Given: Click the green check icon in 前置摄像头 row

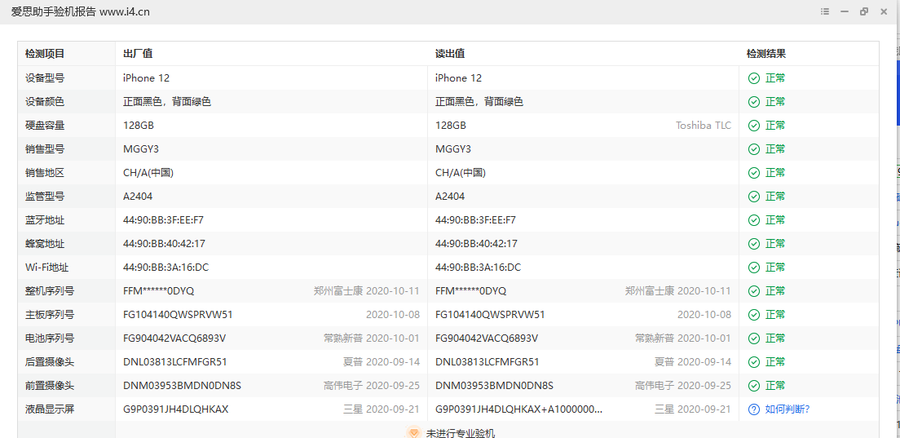Looking at the screenshot, I should tap(754, 386).
